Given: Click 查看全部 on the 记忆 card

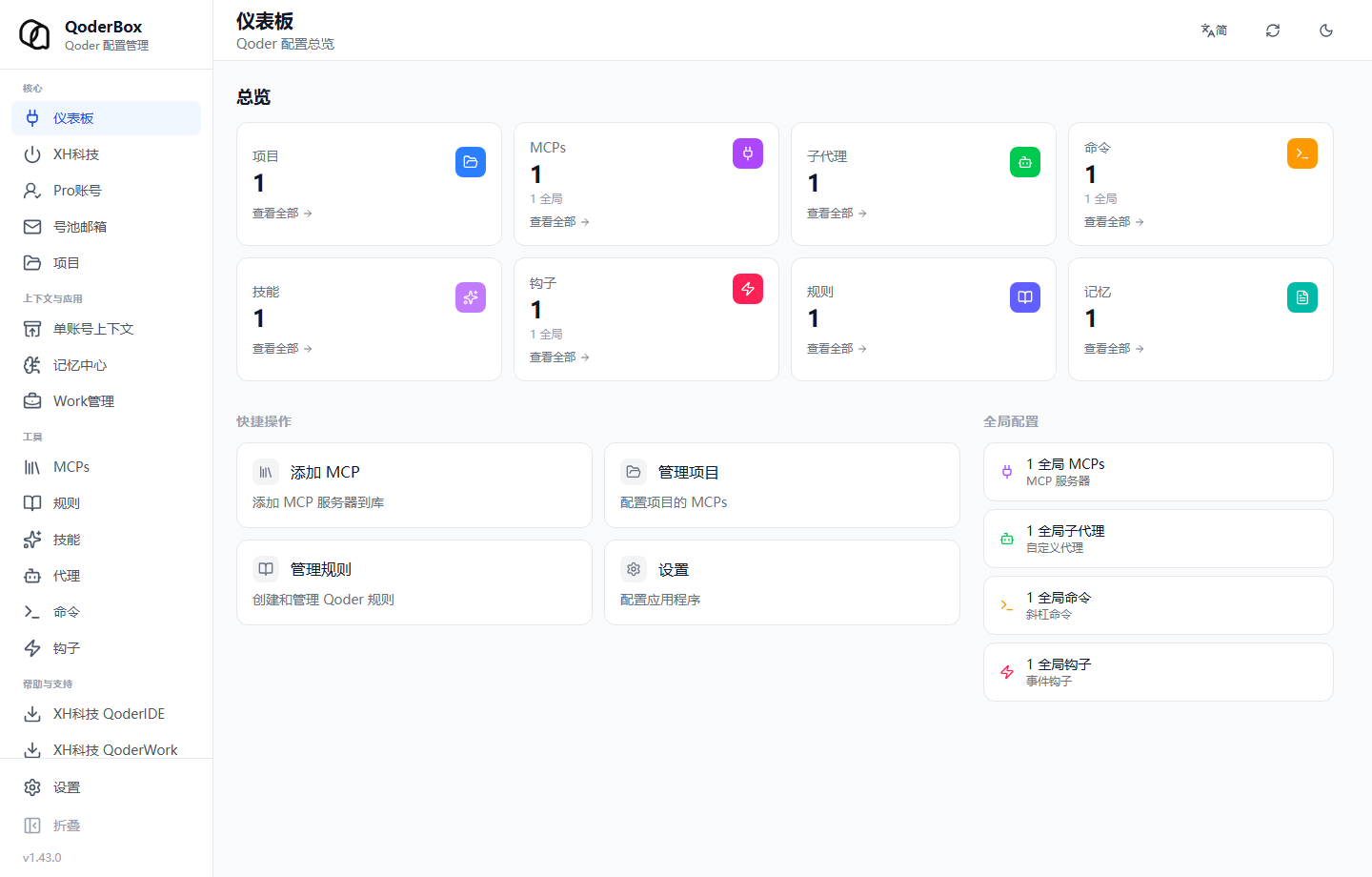Looking at the screenshot, I should tap(1114, 349).
